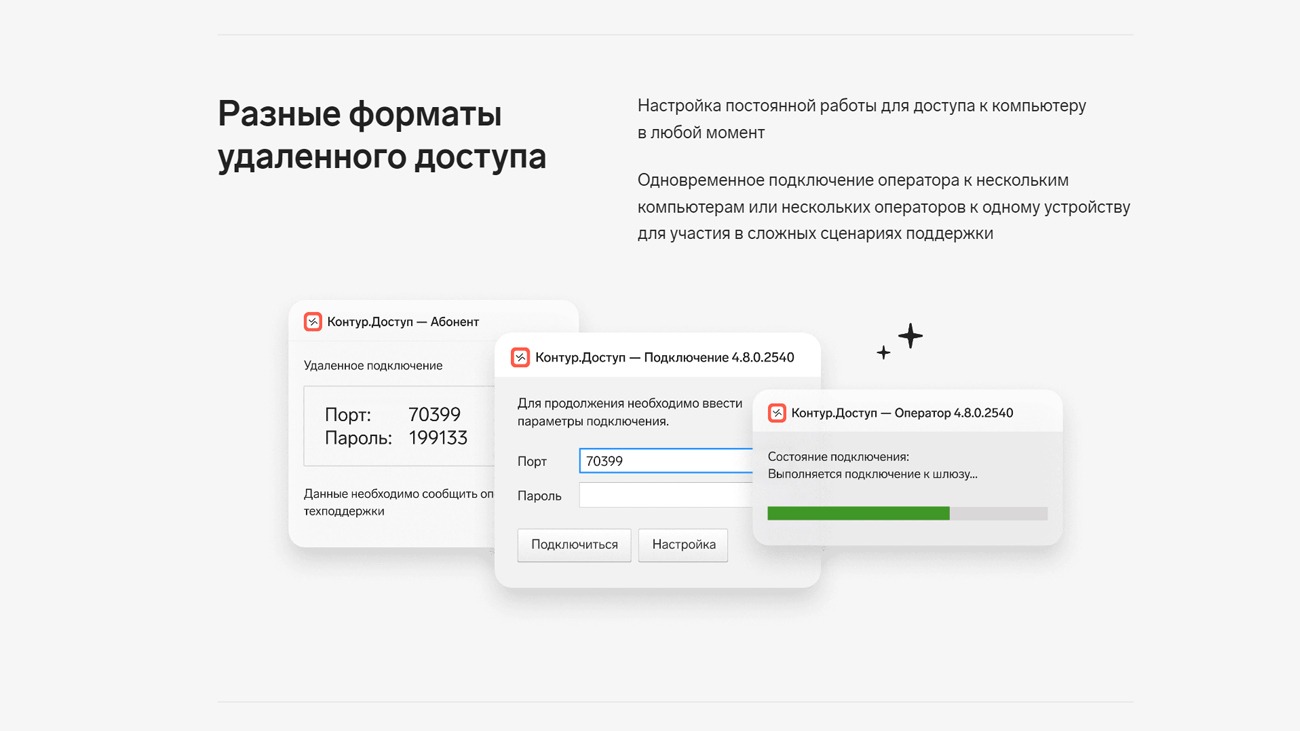Select the Абонент window title bar text
The width and height of the screenshot is (1300, 731).
tap(403, 322)
